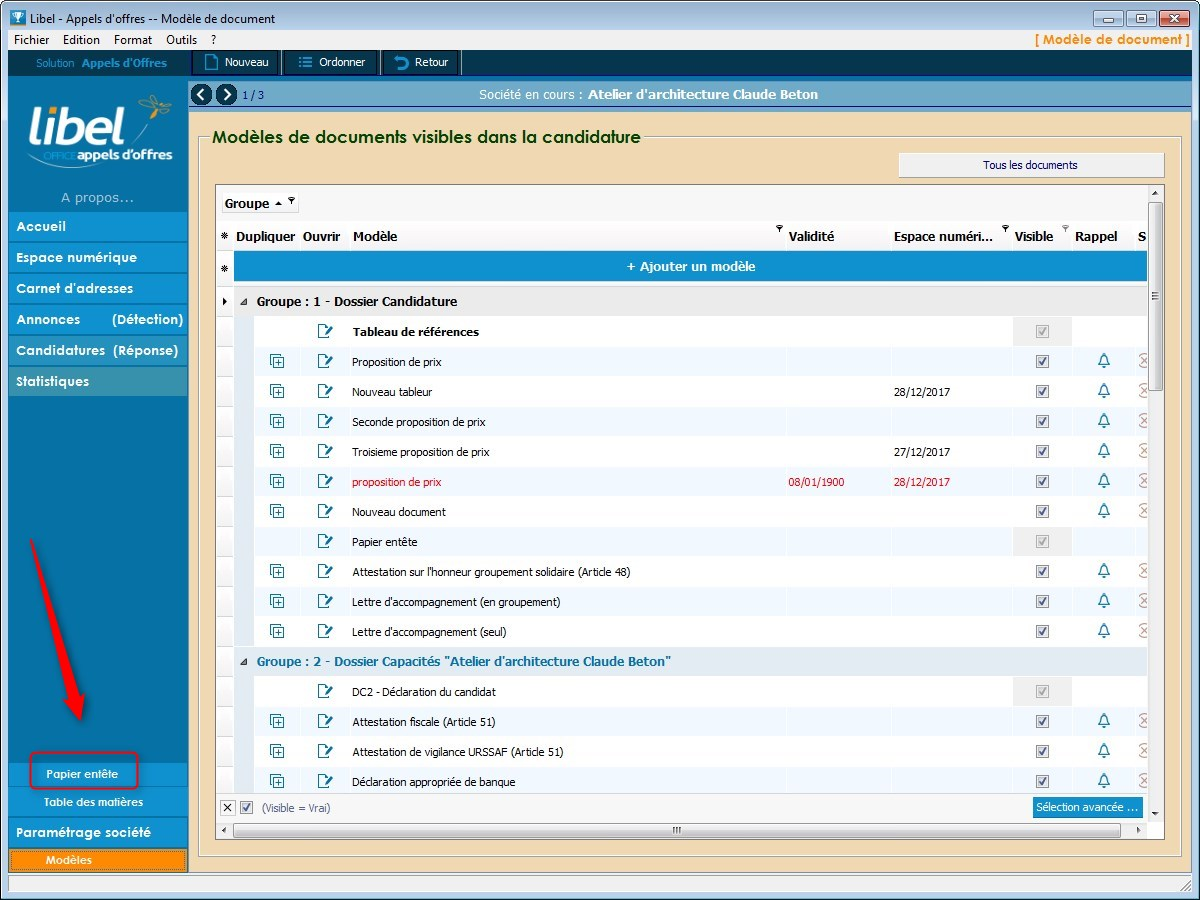Open Carnet d'adresses in sidebar

tap(98, 288)
